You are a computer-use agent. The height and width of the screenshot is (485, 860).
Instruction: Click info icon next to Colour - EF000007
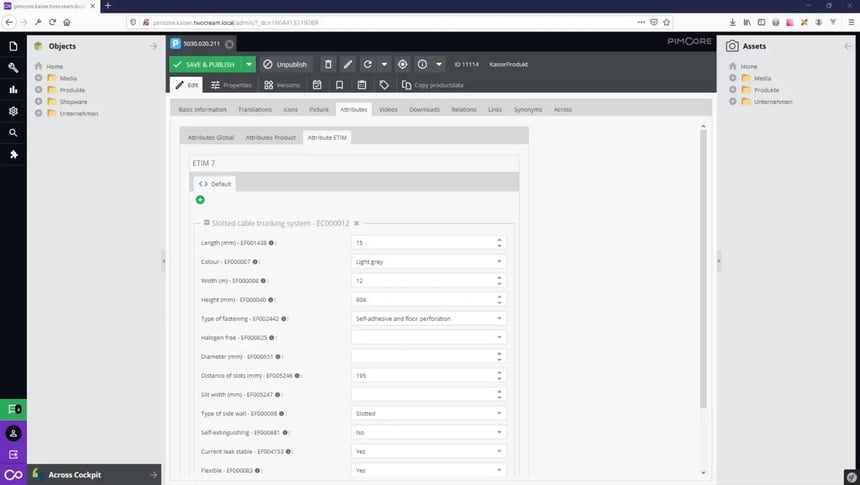(255, 262)
